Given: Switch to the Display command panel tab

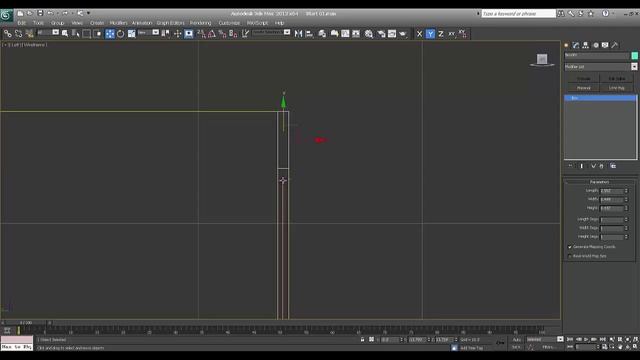Looking at the screenshot, I should (605, 45).
